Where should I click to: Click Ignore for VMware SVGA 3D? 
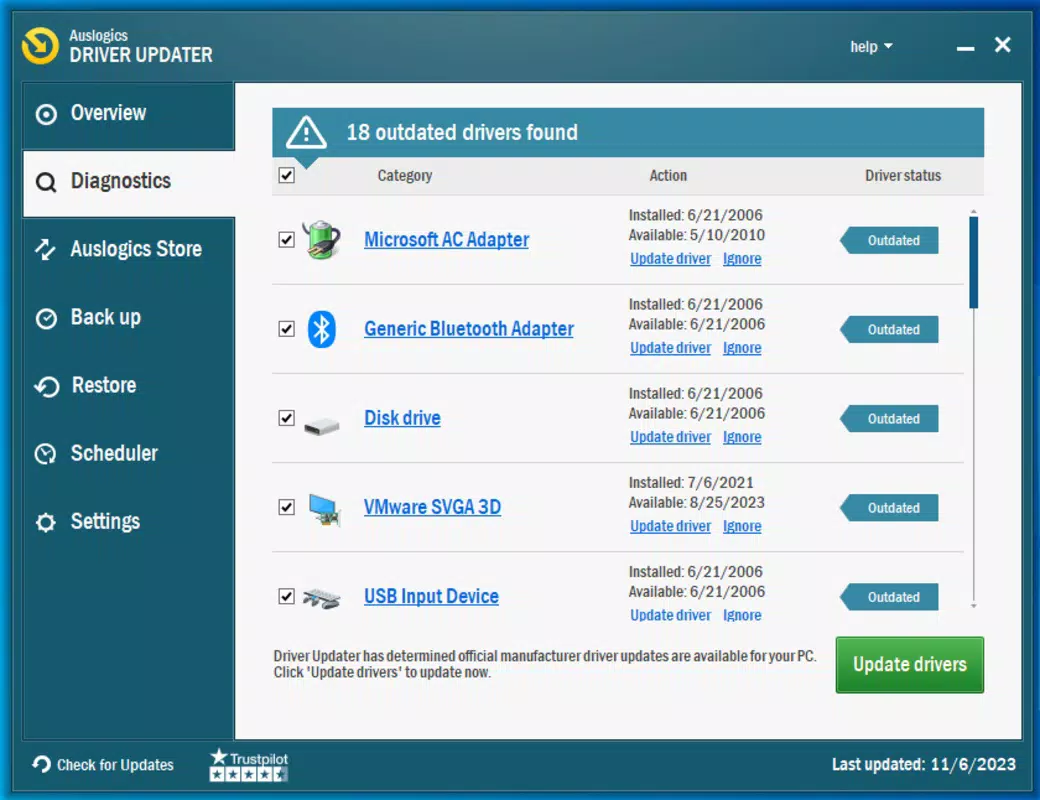(x=742, y=526)
